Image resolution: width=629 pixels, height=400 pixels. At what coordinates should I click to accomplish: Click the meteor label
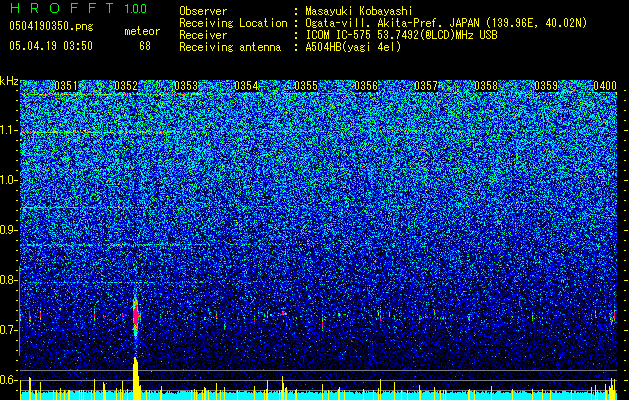142,31
